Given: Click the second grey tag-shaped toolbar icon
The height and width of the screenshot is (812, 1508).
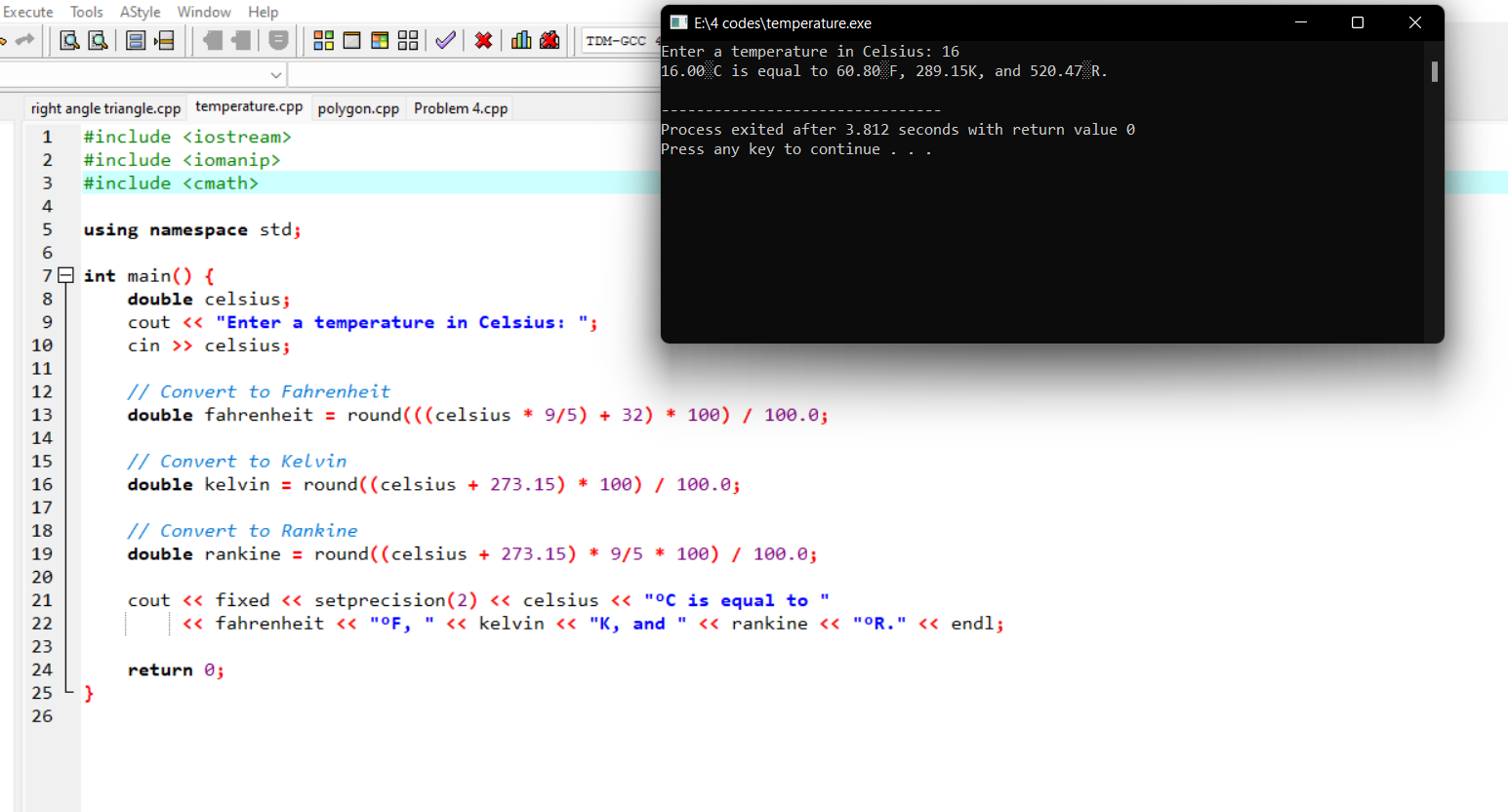Looking at the screenshot, I should click(x=241, y=40).
